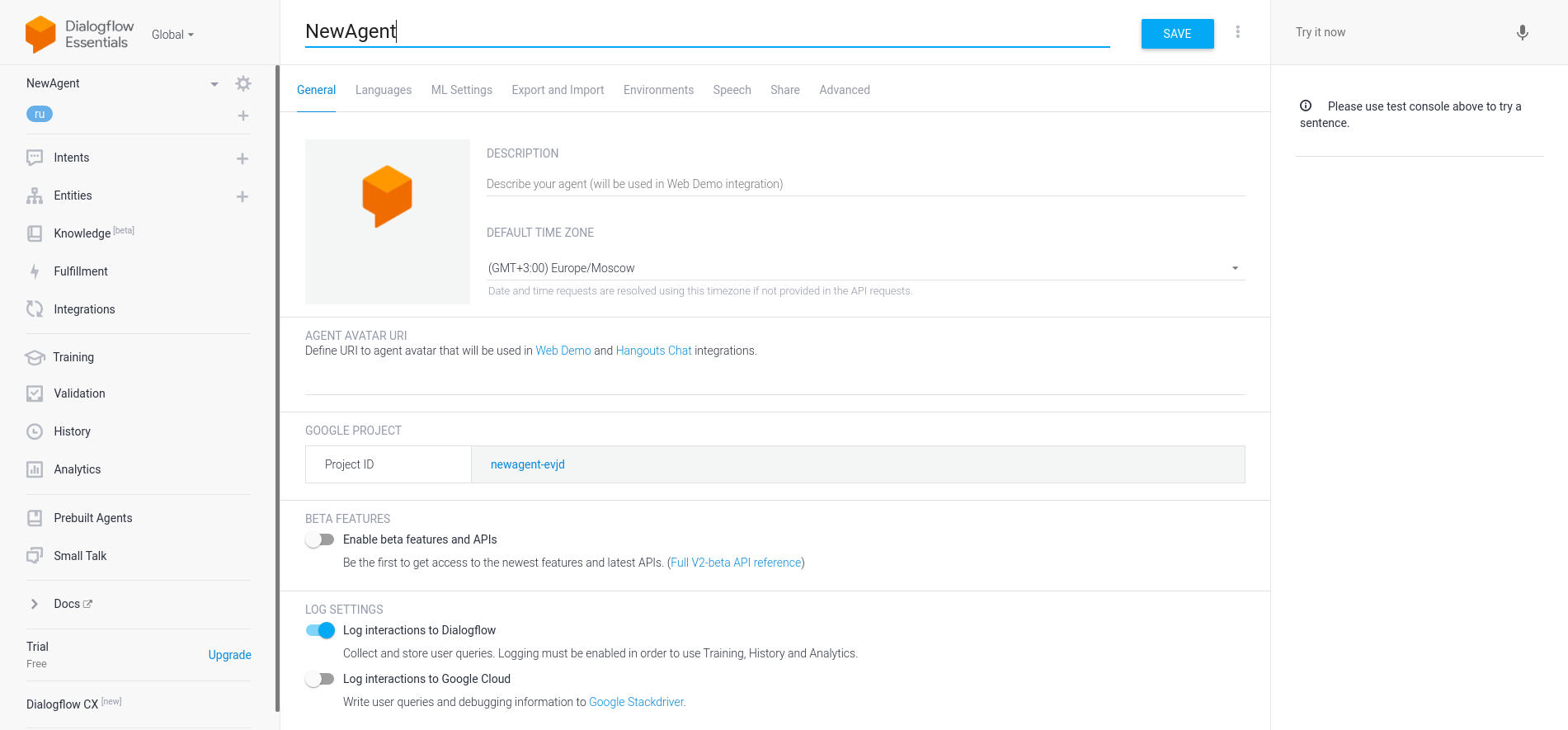Click the Prebuilt Agents icon
The height and width of the screenshot is (730, 1568).
coord(35,518)
